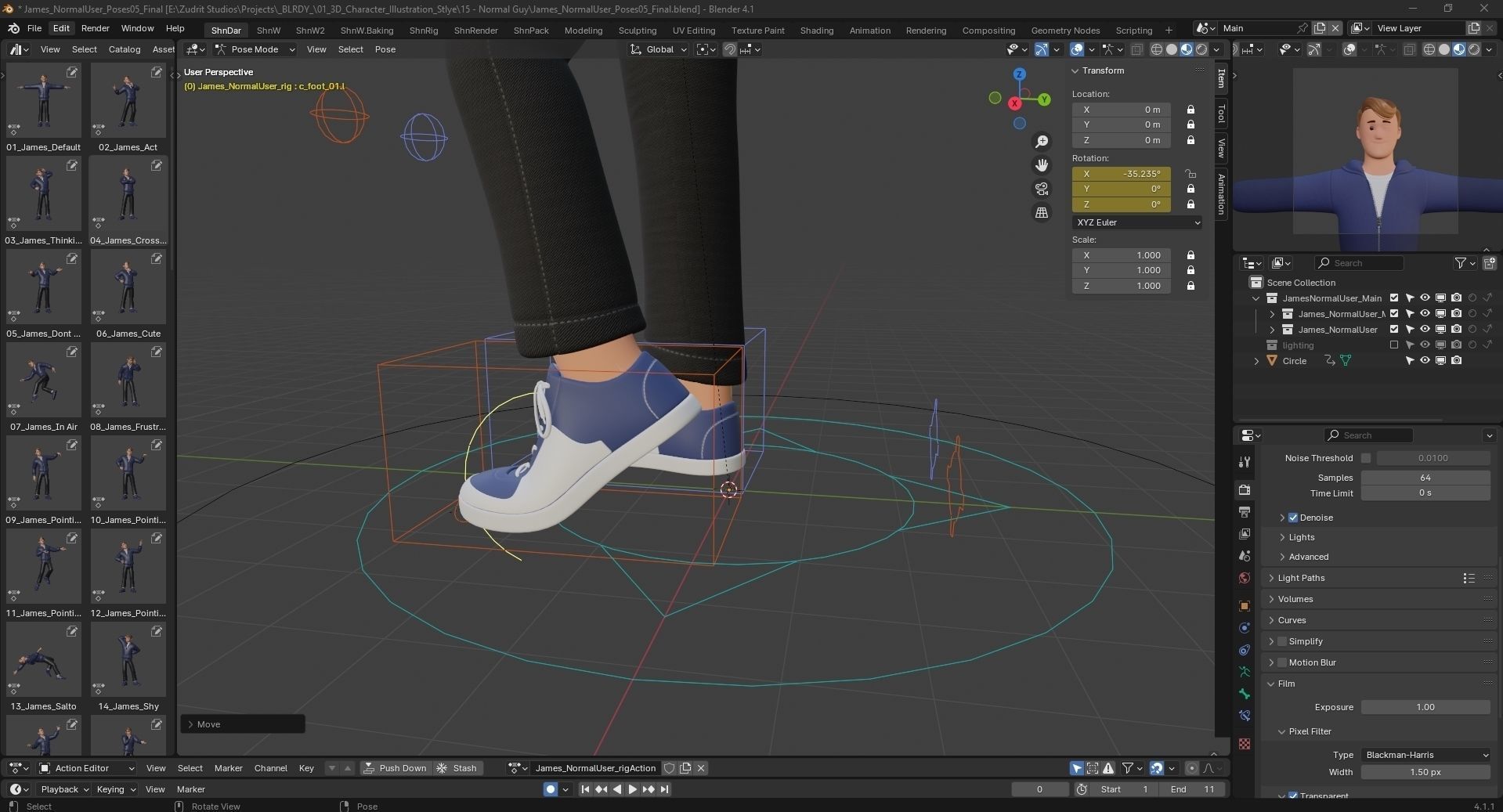1503x812 pixels.
Task: Open the Tool sidebar tab
Action: [1221, 114]
